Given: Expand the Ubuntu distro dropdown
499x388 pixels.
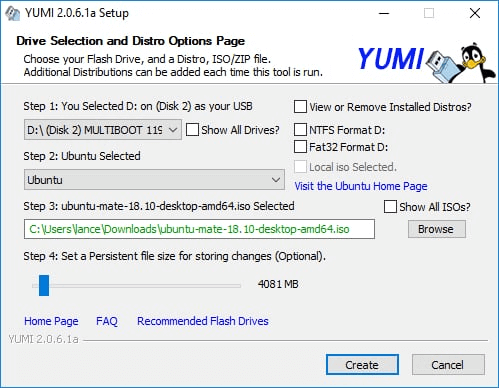Looking at the screenshot, I should (x=154, y=180).
